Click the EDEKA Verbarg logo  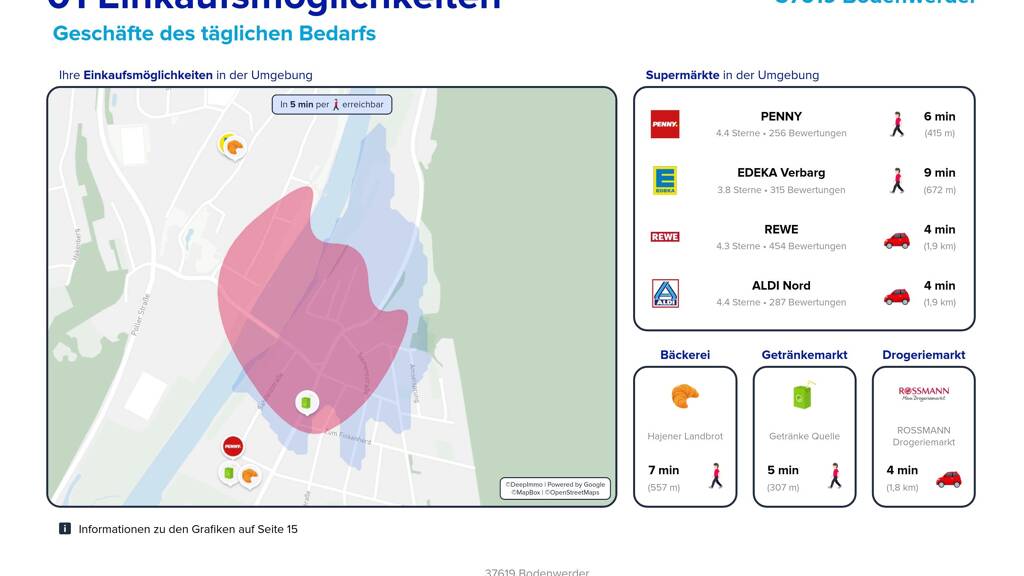pyautogui.click(x=664, y=180)
